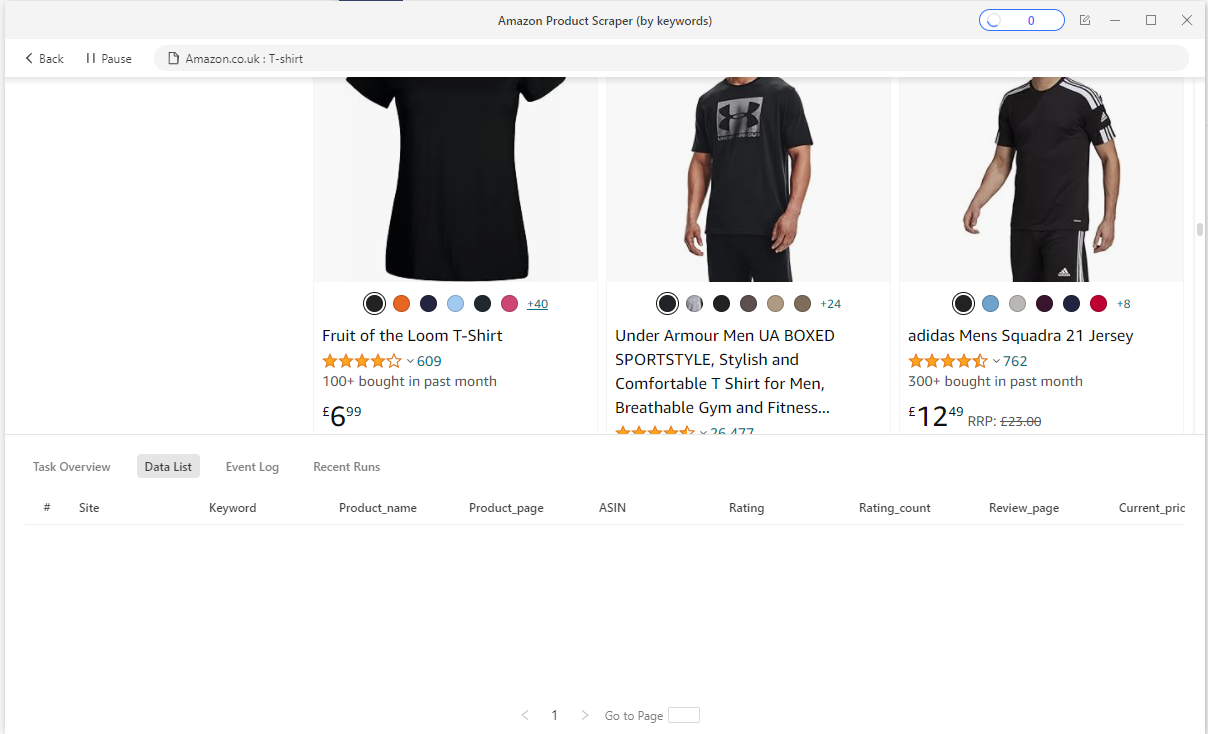Image resolution: width=1208 pixels, height=734 pixels.
Task: Click the Site column header
Action: pyautogui.click(x=89, y=508)
